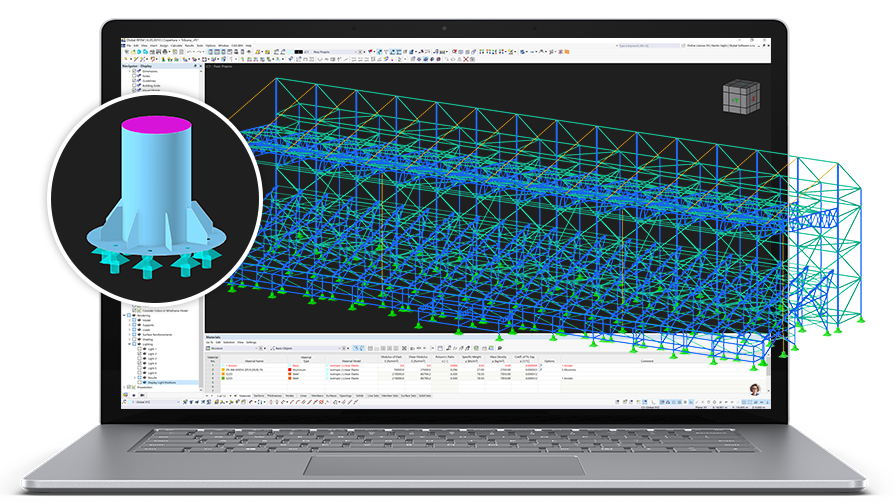
Task: Open the Structure dropdown in Materials panel
Action: pyautogui.click(x=232, y=348)
